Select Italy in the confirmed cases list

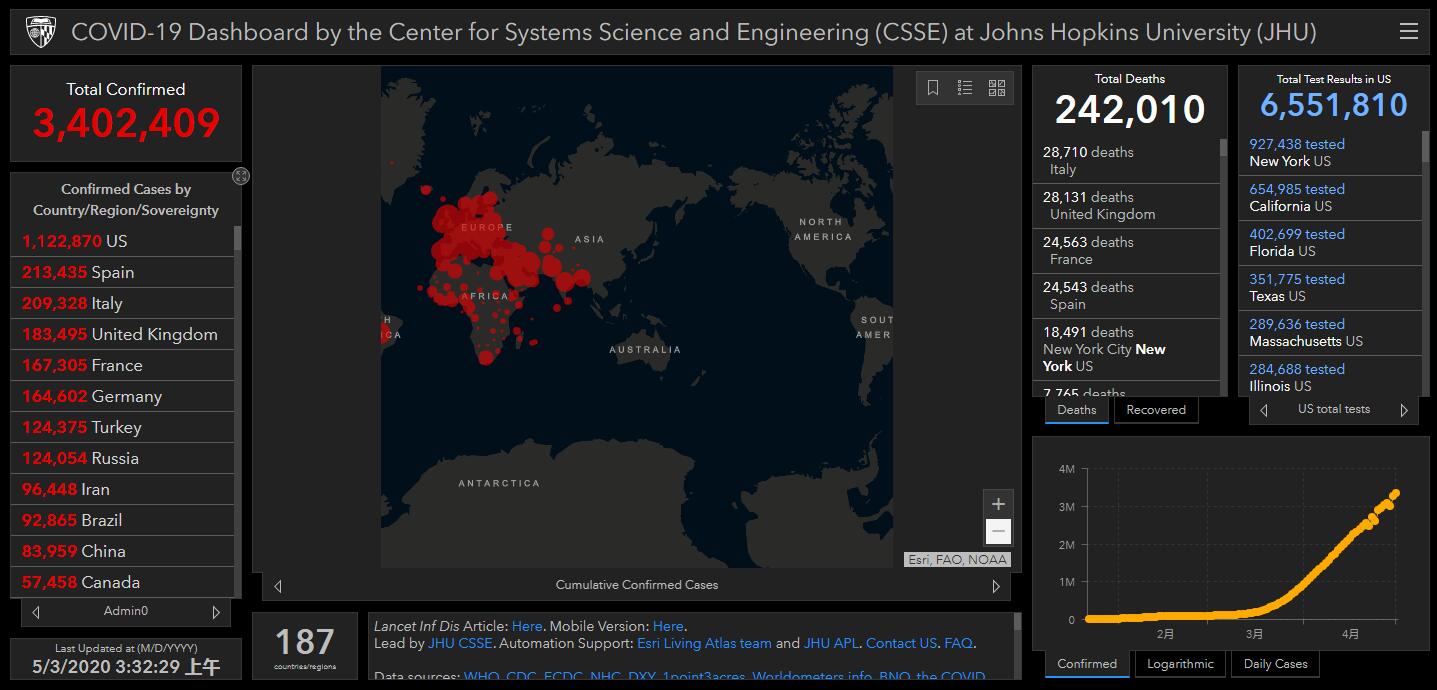coord(123,303)
